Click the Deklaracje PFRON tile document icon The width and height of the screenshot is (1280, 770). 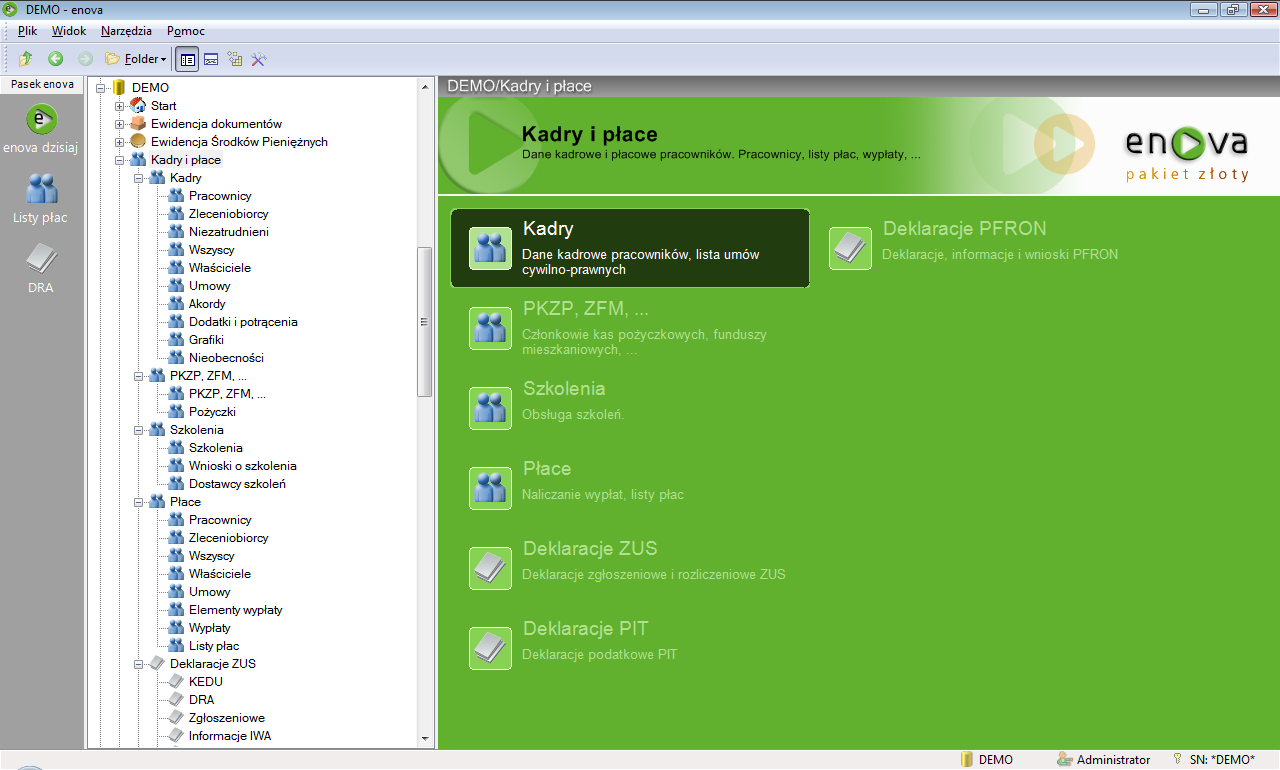click(x=850, y=248)
